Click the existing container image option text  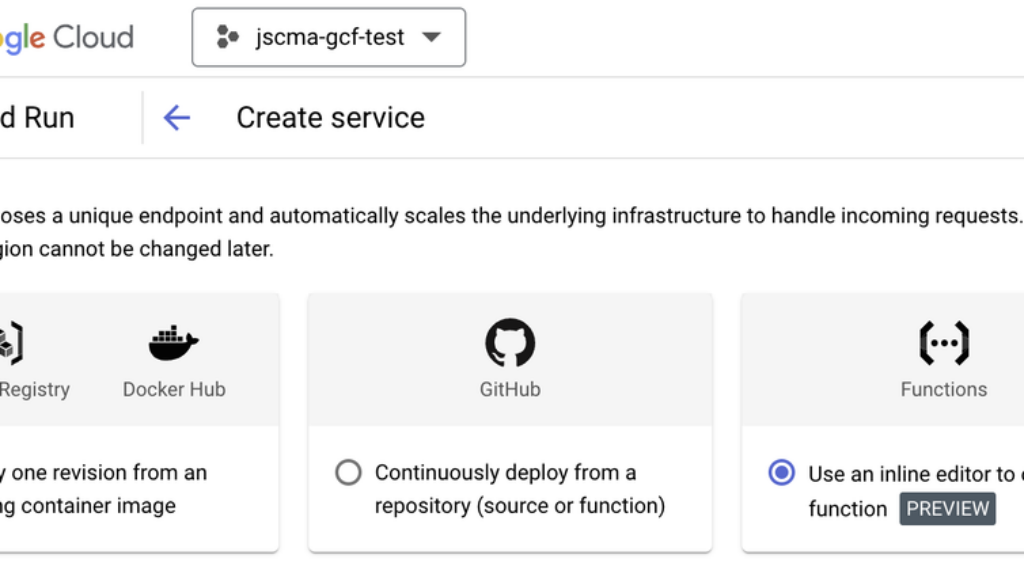100,489
